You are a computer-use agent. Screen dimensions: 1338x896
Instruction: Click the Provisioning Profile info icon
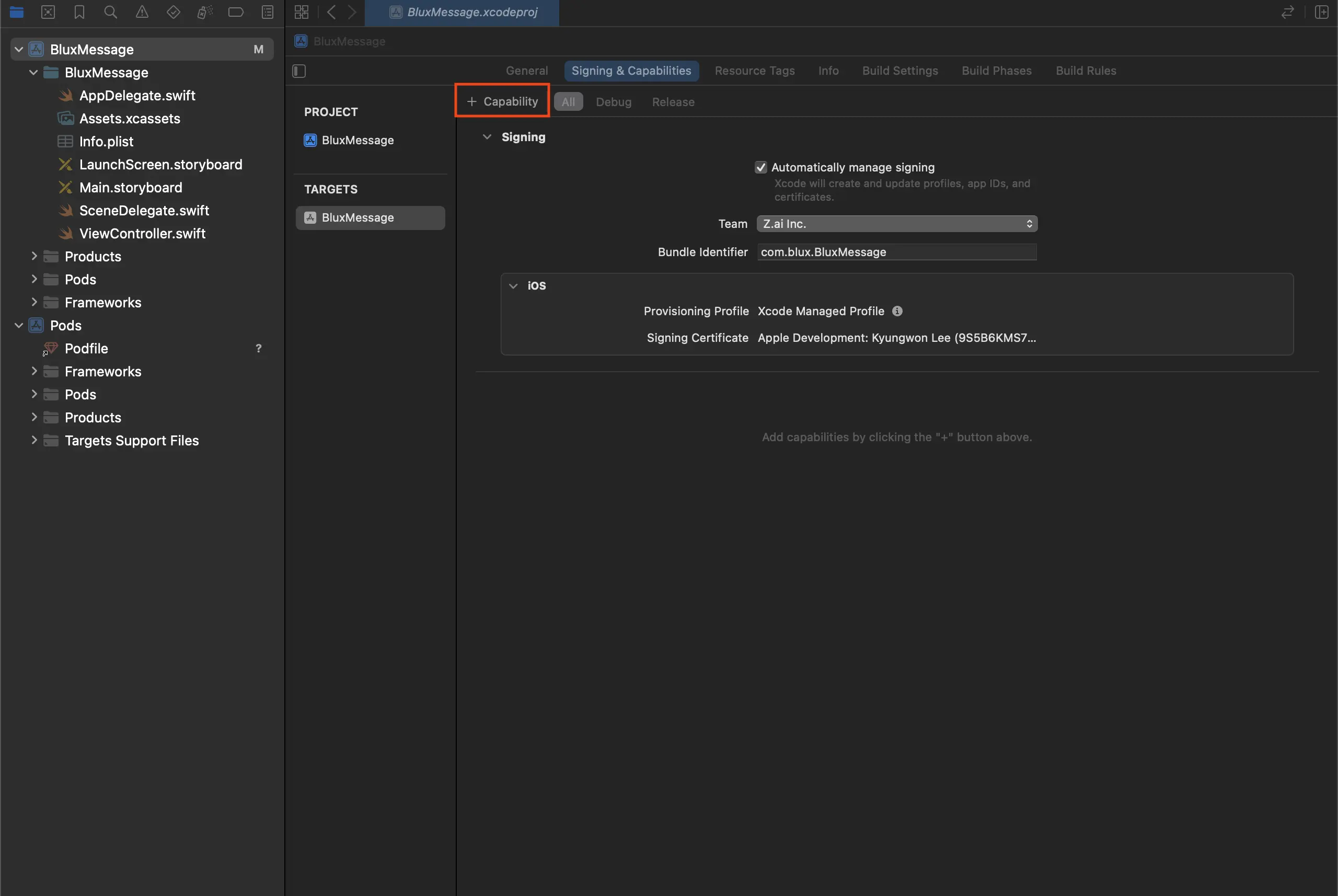click(897, 311)
